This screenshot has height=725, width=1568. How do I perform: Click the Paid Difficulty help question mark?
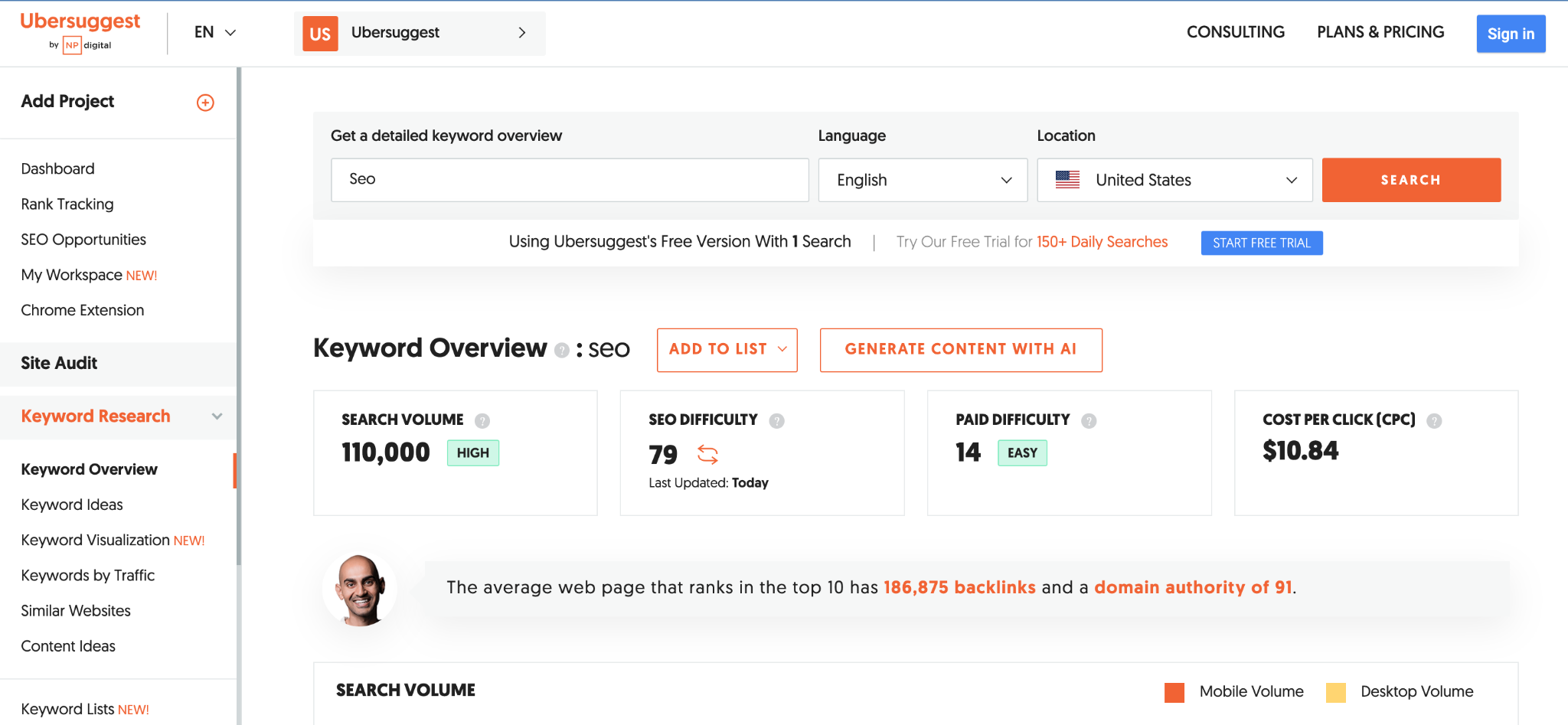1089,420
